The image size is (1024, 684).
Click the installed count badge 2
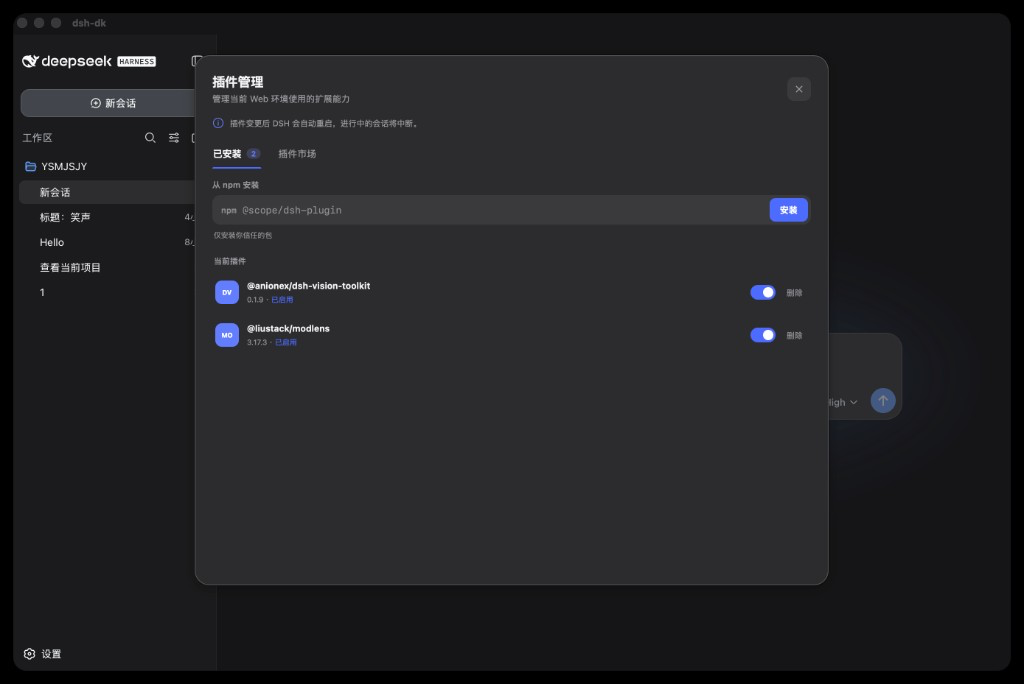253,154
